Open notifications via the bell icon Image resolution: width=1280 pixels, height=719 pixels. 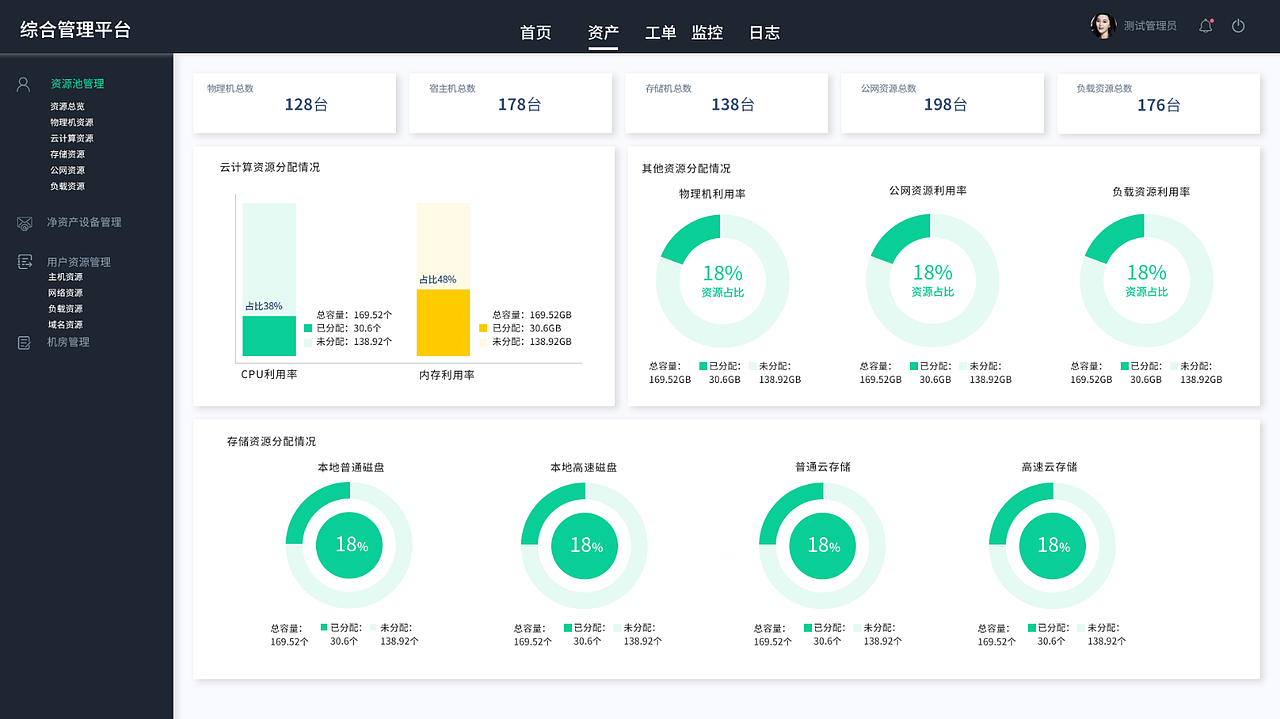(1205, 27)
